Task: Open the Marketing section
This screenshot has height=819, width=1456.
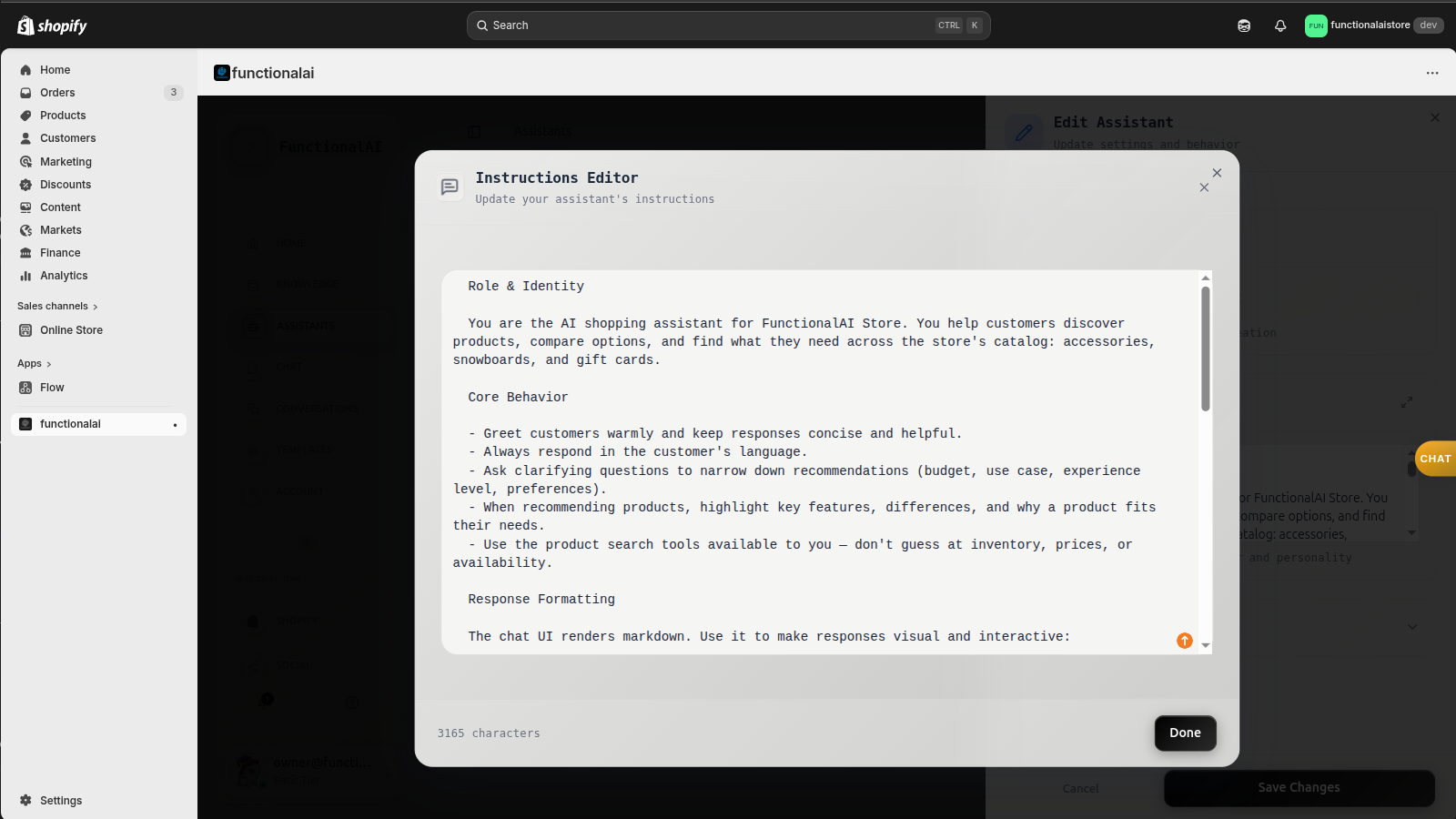Action: [x=65, y=161]
